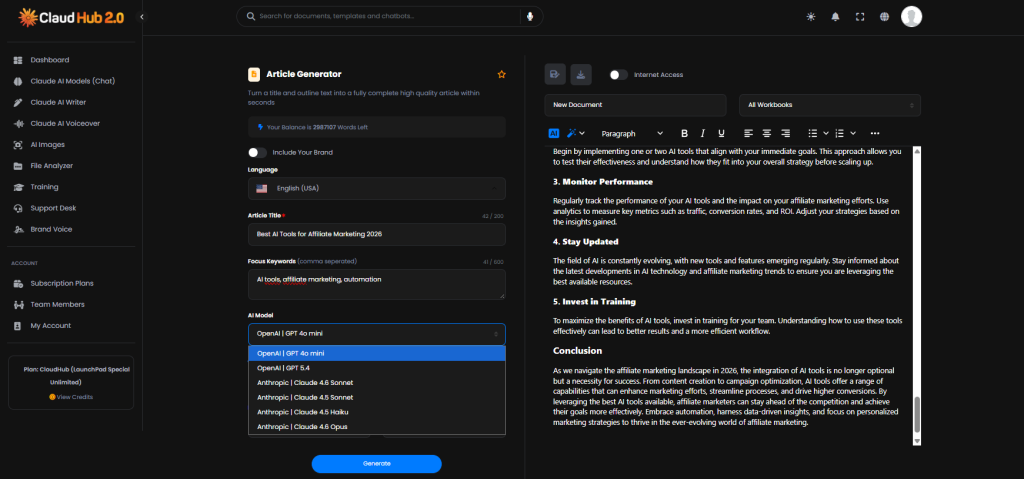The image size is (1024, 479).
Task: Click the View Credits link
Action: pos(71,397)
